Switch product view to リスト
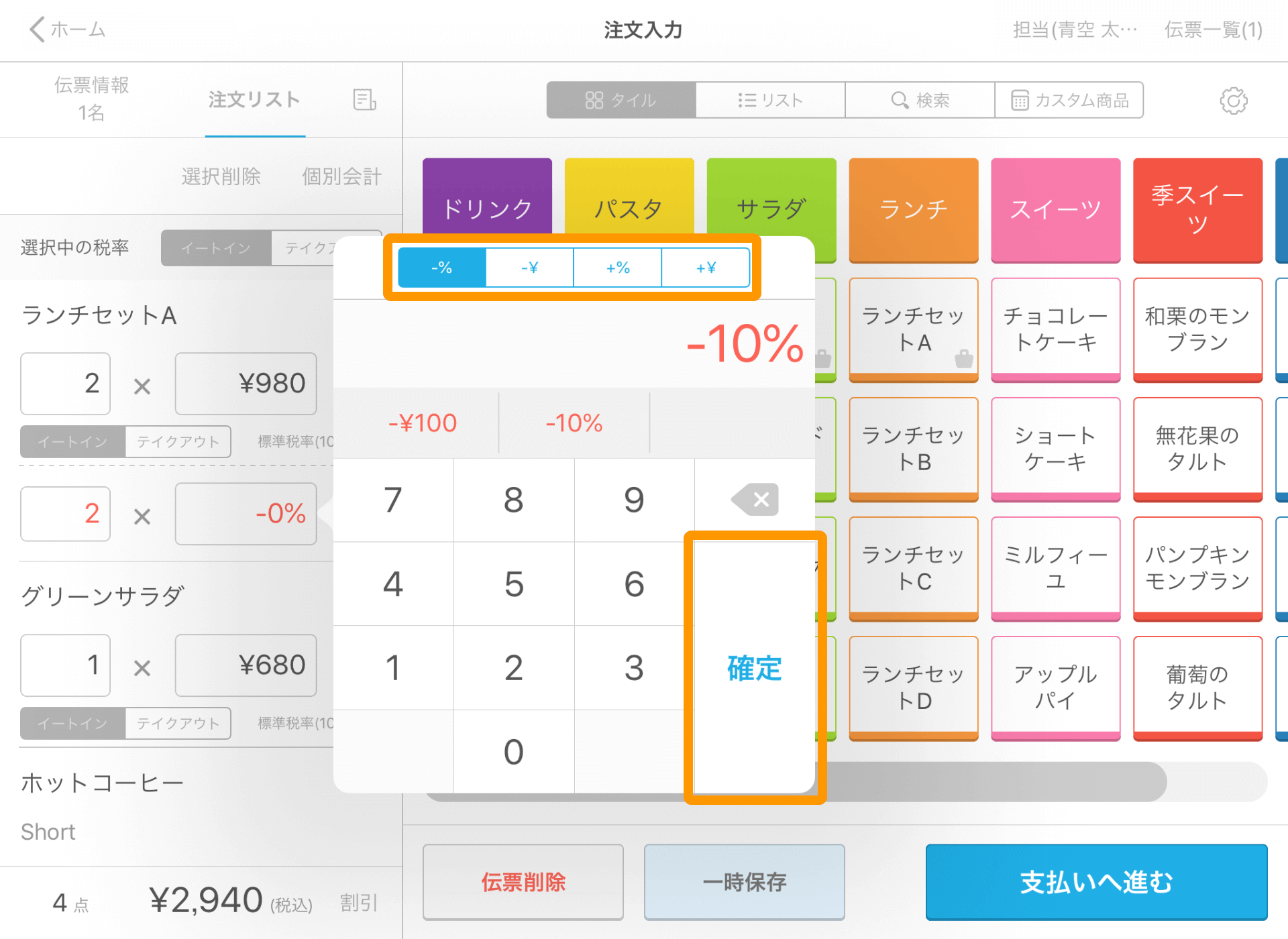The width and height of the screenshot is (1288, 939). (770, 101)
